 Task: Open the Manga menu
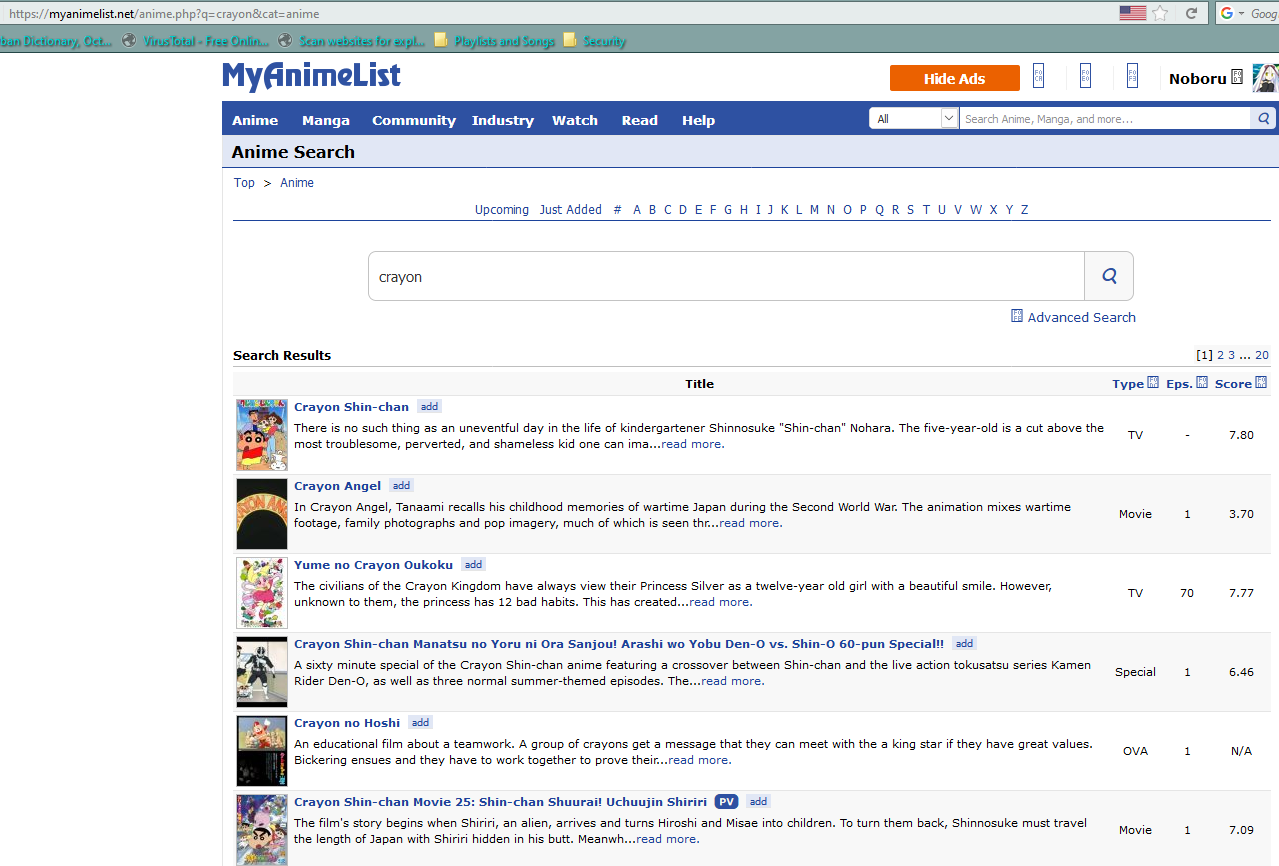coord(326,120)
